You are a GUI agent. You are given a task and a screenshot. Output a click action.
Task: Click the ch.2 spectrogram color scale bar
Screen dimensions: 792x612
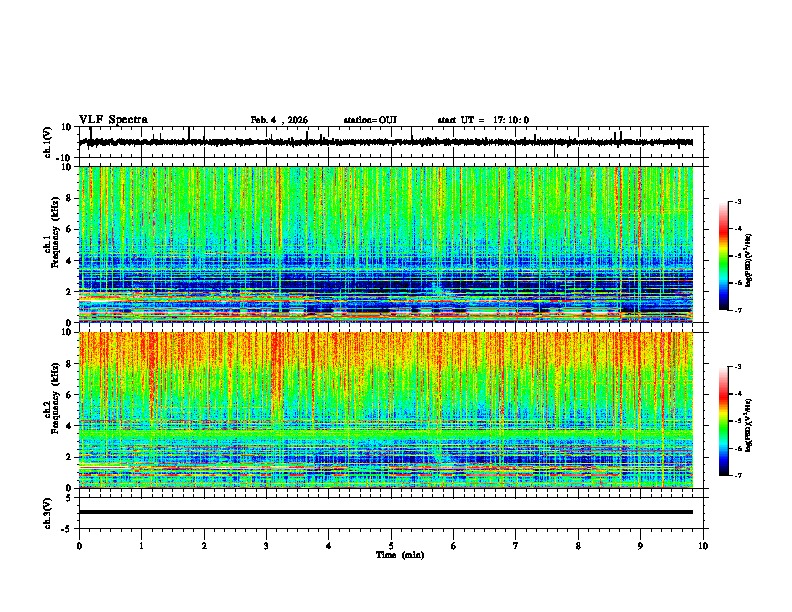(x=723, y=421)
